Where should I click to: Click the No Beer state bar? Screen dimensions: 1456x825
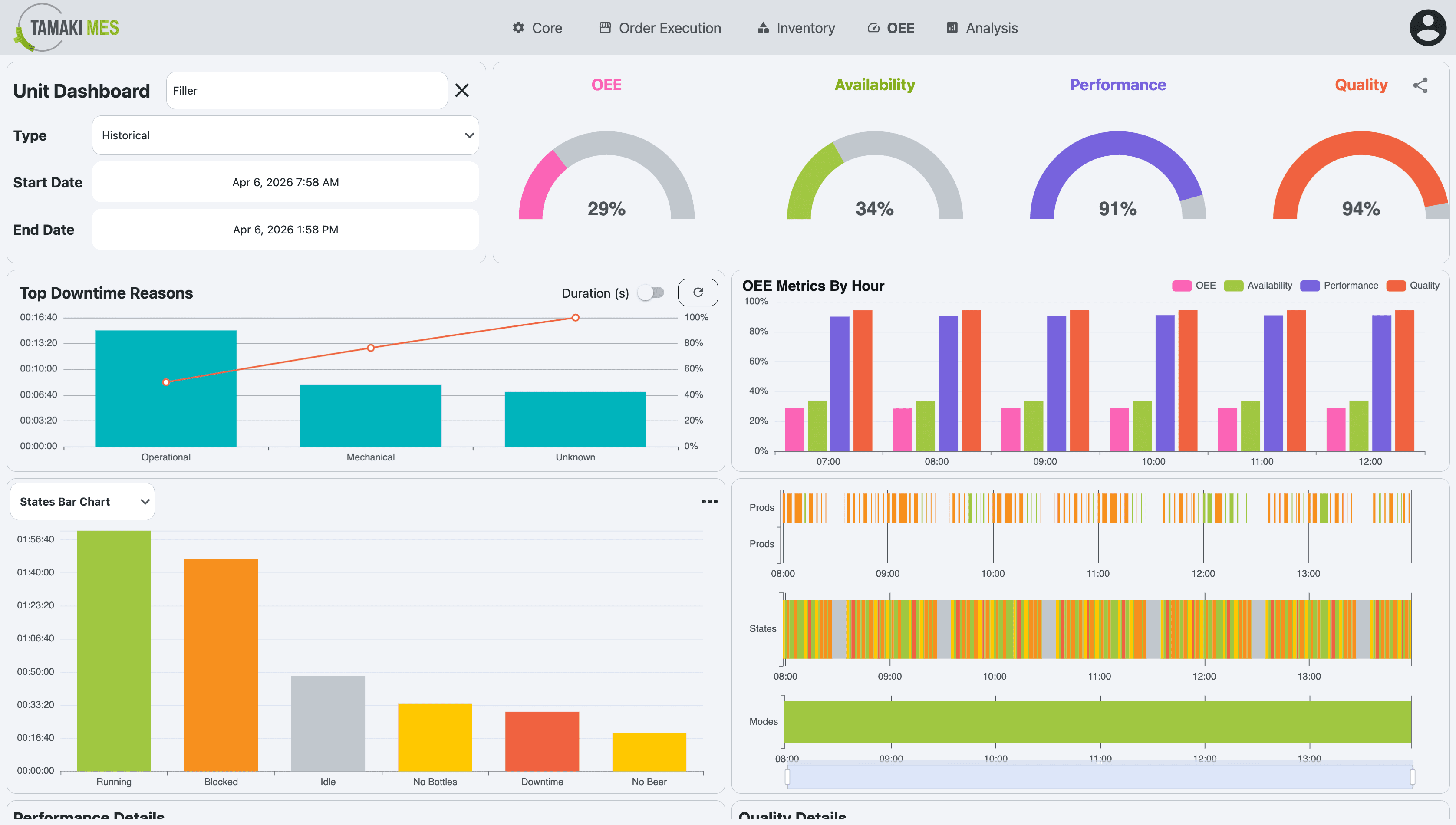click(x=649, y=752)
